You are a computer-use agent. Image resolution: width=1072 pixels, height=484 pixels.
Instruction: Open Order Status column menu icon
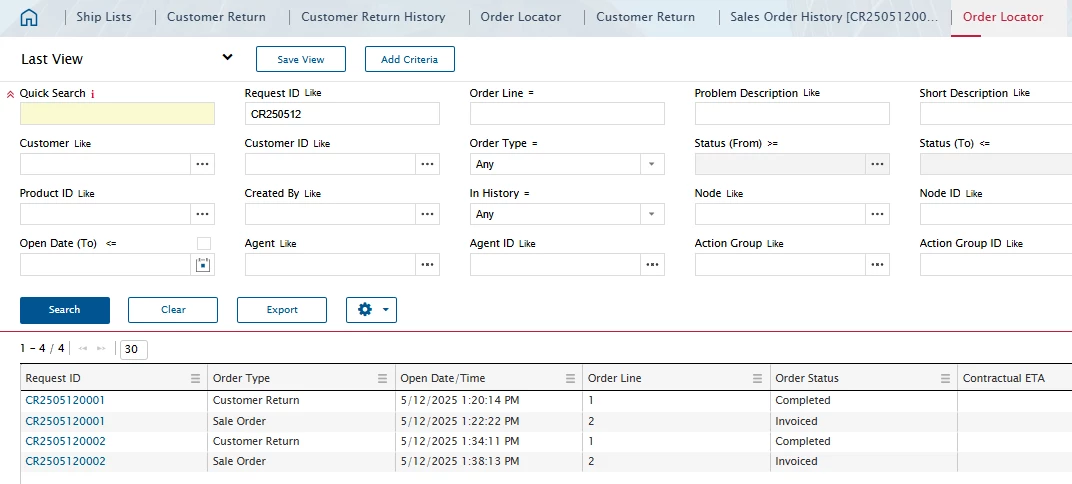tap(945, 379)
